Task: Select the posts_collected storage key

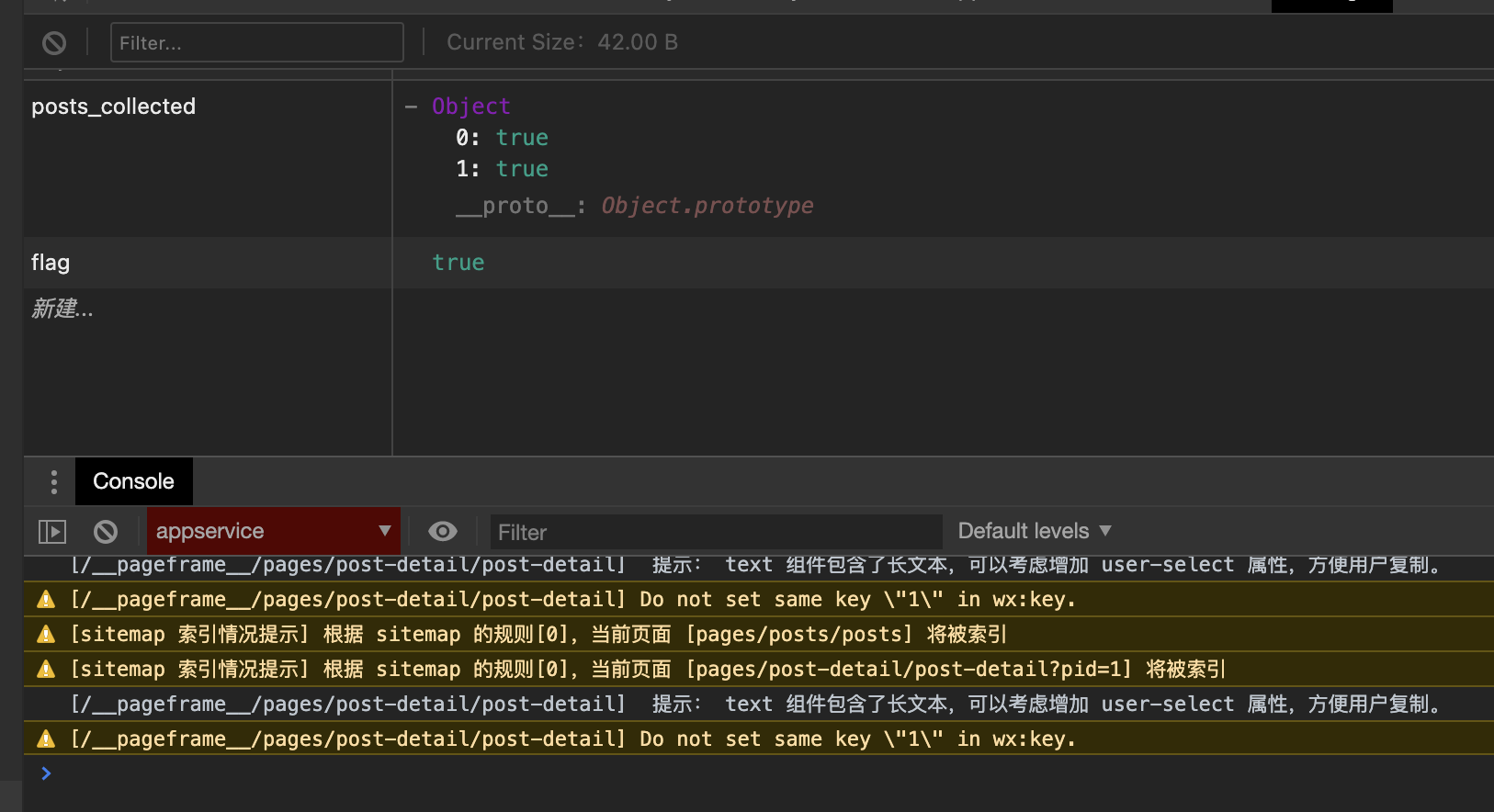Action: click(x=114, y=107)
